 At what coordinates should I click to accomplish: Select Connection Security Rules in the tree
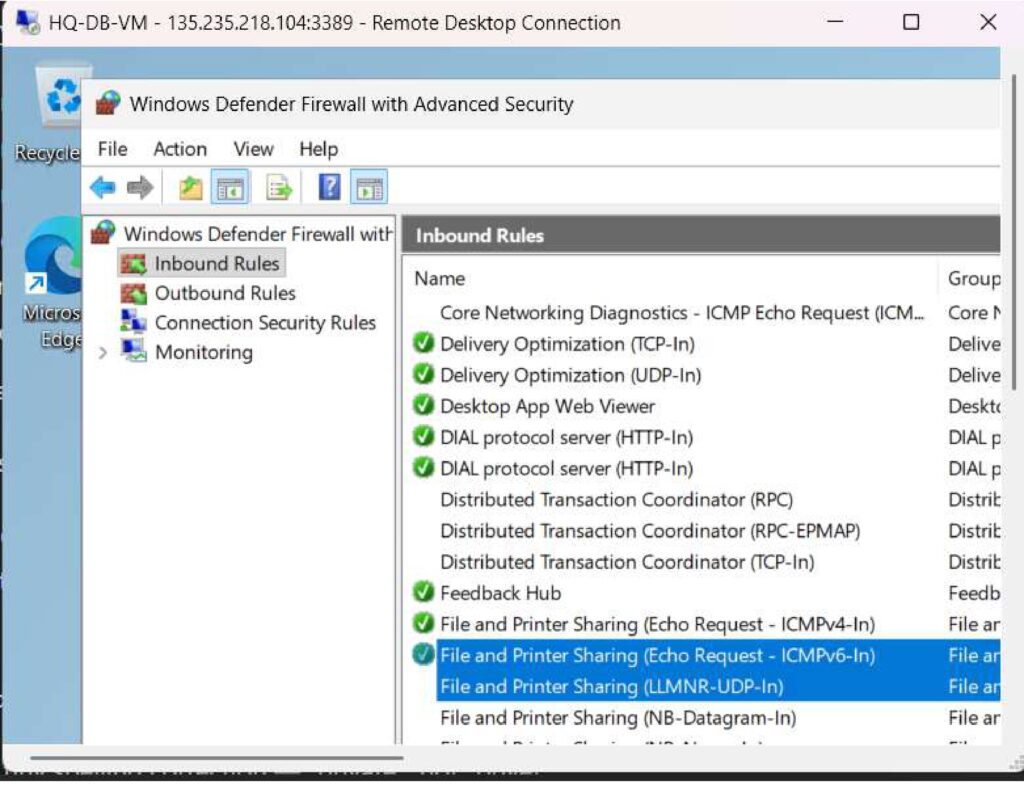tap(264, 323)
